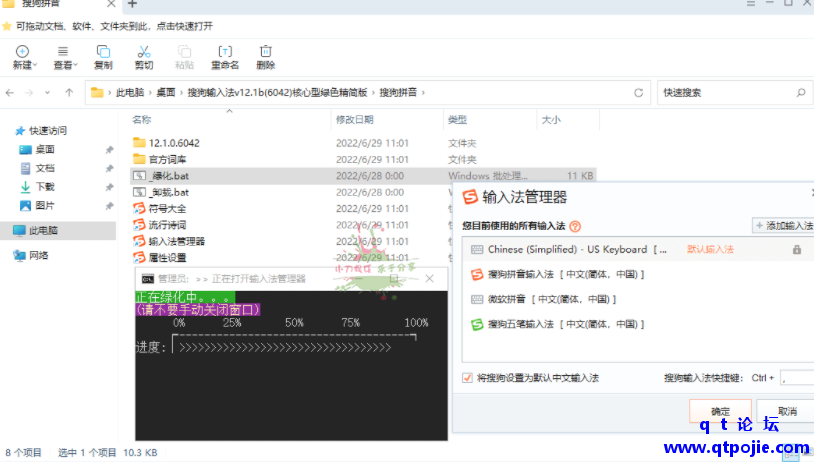This screenshot has height=462, width=814.
Task: Unpin 下载 from quick access pin icon
Action: [x=109, y=187]
